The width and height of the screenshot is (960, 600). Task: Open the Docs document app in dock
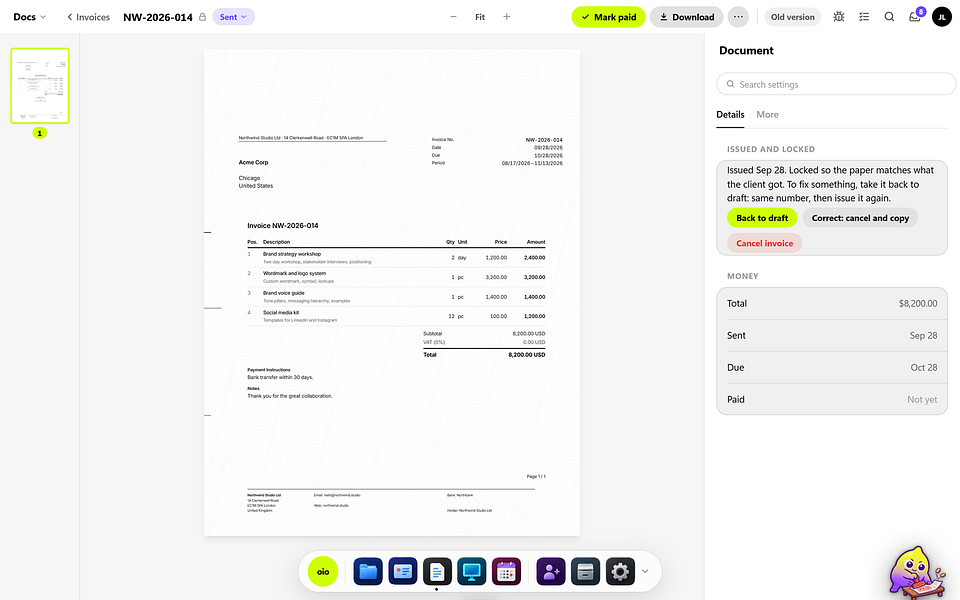point(437,571)
